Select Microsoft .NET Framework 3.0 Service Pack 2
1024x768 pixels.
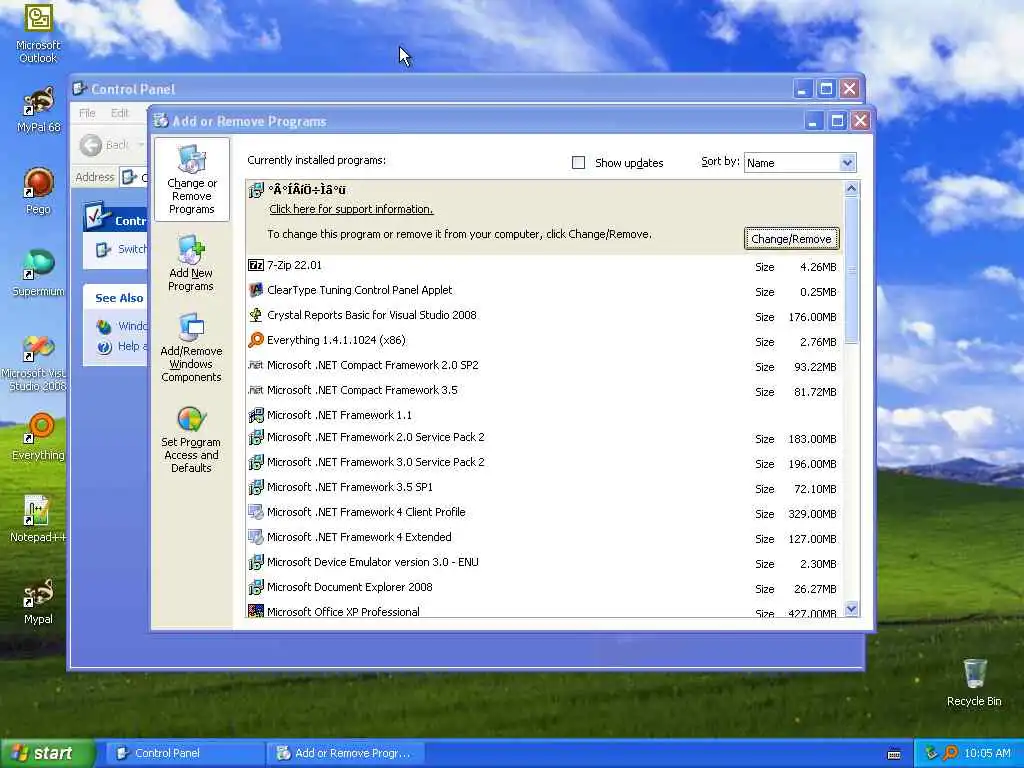[x=544, y=462]
